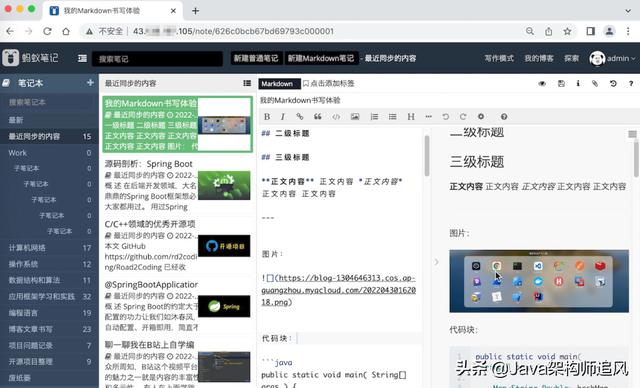
Task: Switch to 写作模式
Action: click(499, 58)
